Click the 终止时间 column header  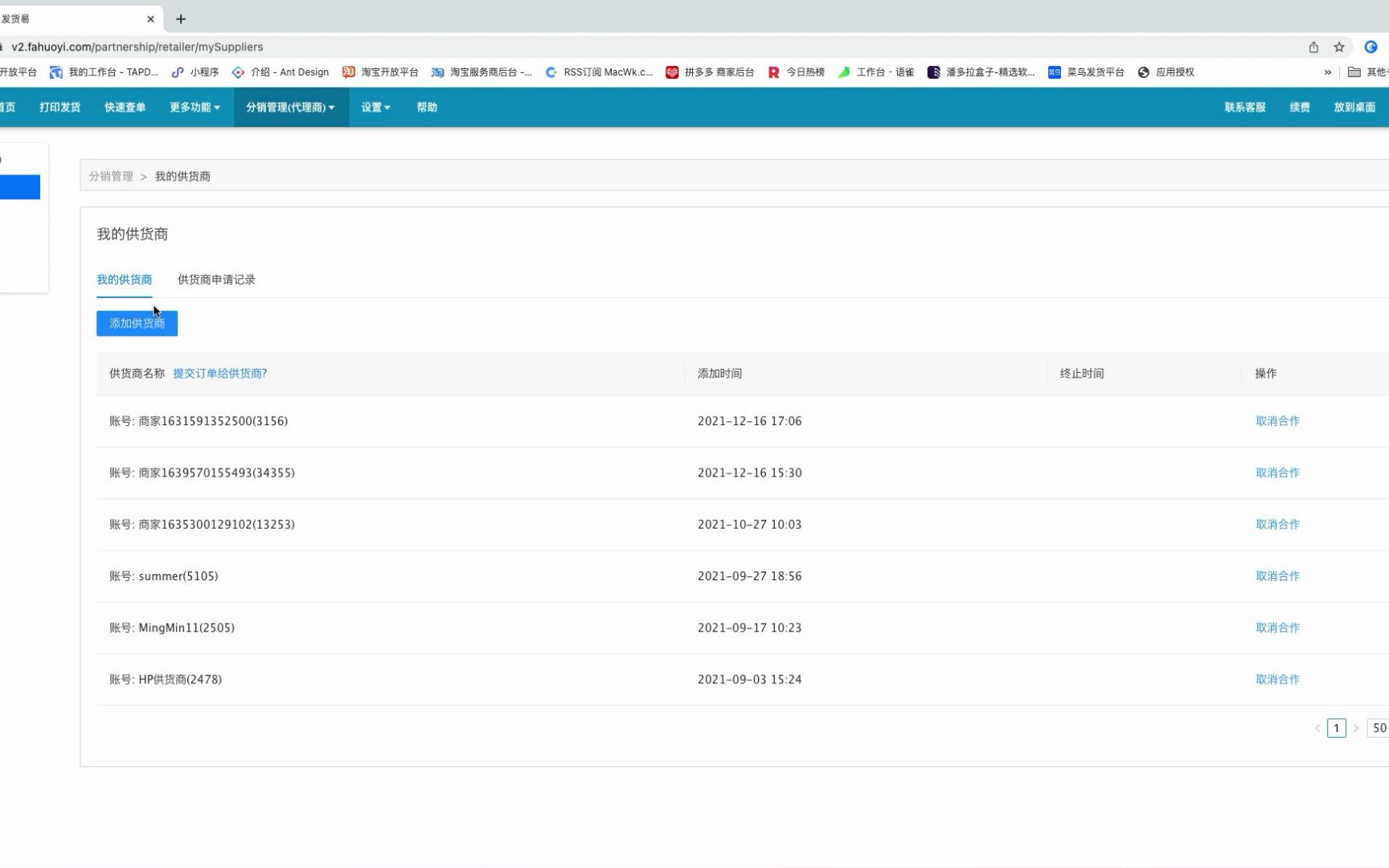1081,373
